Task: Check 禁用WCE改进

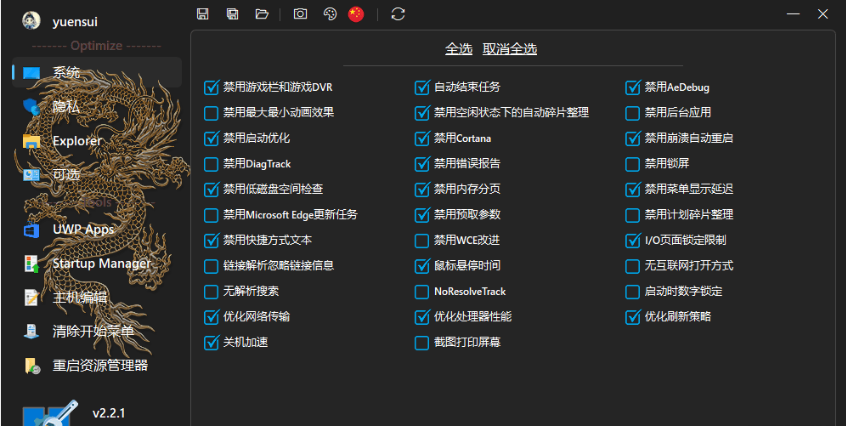Action: (x=421, y=241)
